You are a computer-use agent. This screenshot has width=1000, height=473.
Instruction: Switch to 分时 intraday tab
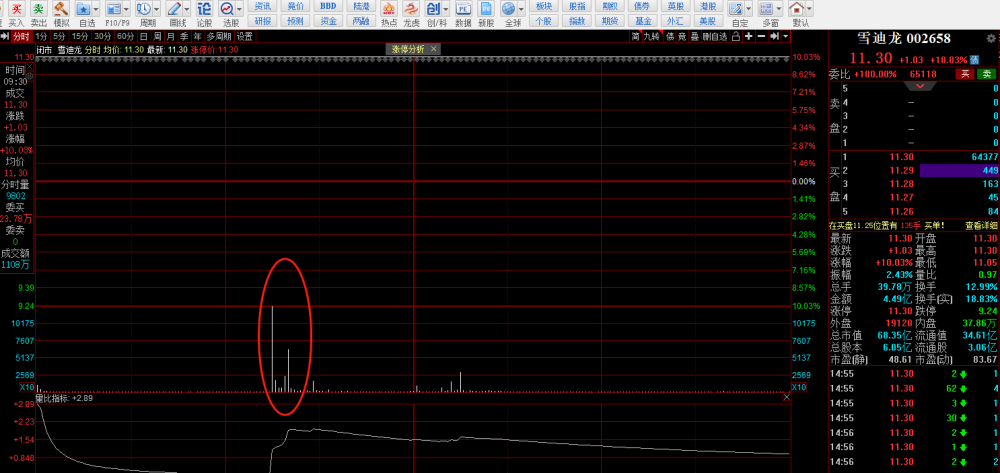[22, 36]
